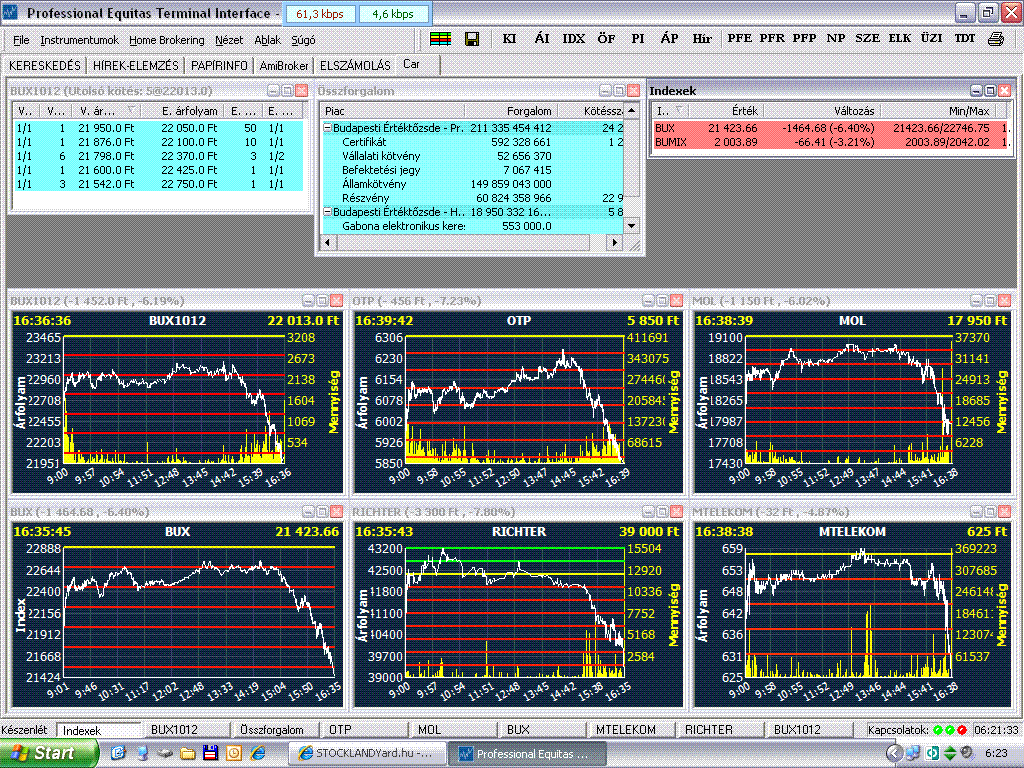Viewport: 1024px width, 768px height.
Task: Click the PI toolbar button
Action: coord(638,39)
